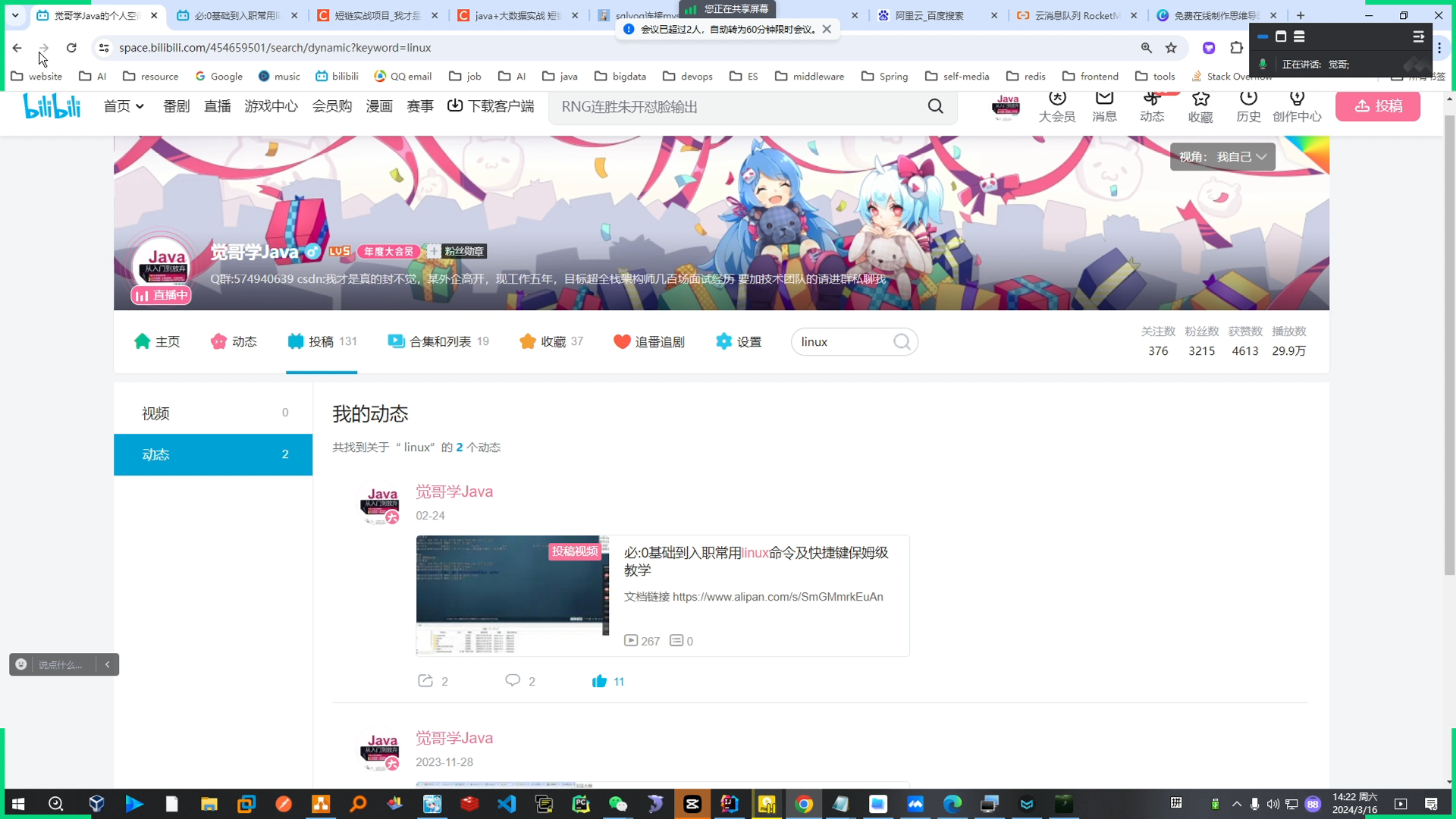
Task: Reload the page with refresh icon
Action: point(71,48)
